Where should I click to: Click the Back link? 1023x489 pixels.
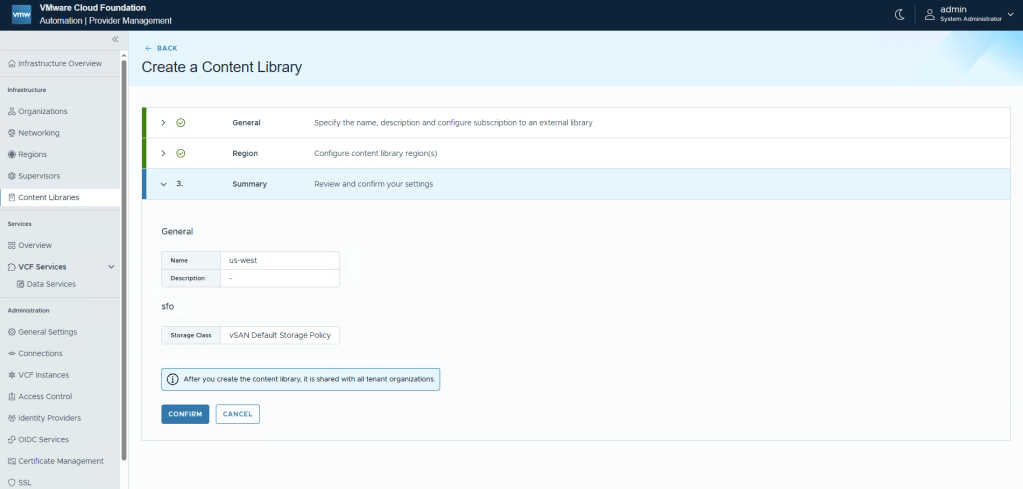click(x=161, y=48)
